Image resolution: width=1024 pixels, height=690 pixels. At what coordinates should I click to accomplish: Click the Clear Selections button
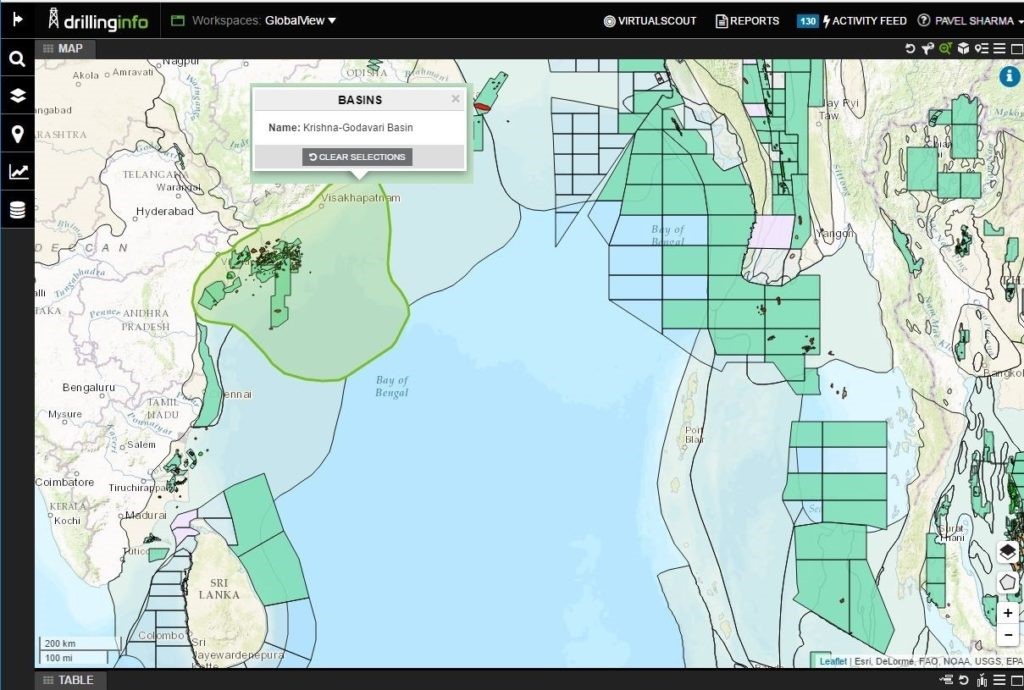[357, 157]
